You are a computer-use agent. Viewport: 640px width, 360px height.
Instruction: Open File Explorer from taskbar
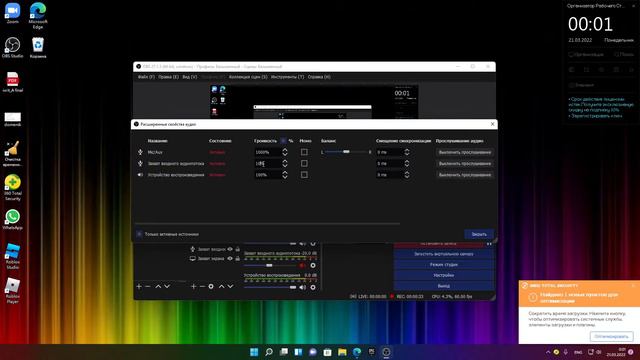pyautogui.click(x=342, y=352)
